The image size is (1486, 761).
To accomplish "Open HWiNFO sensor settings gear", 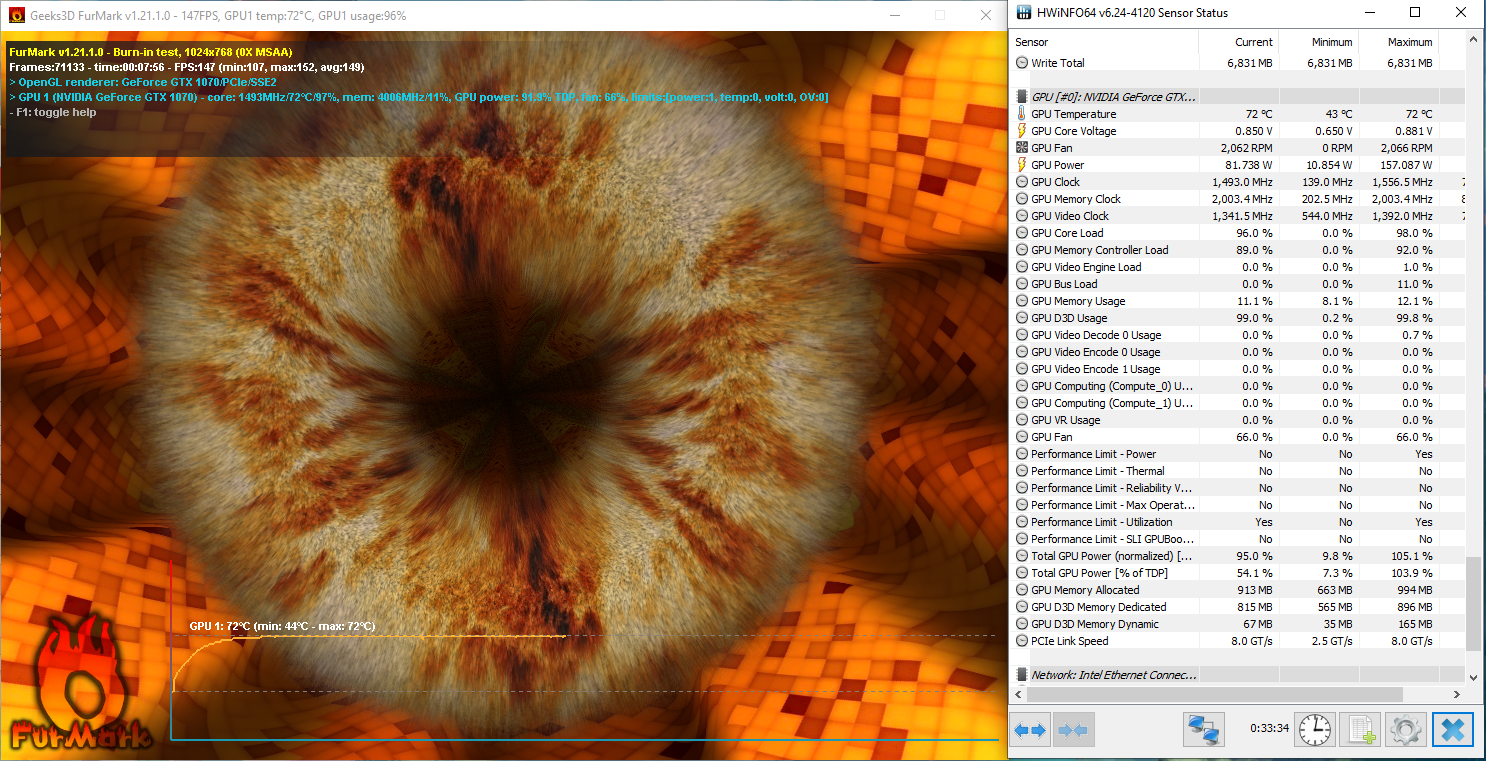I will tap(1406, 731).
